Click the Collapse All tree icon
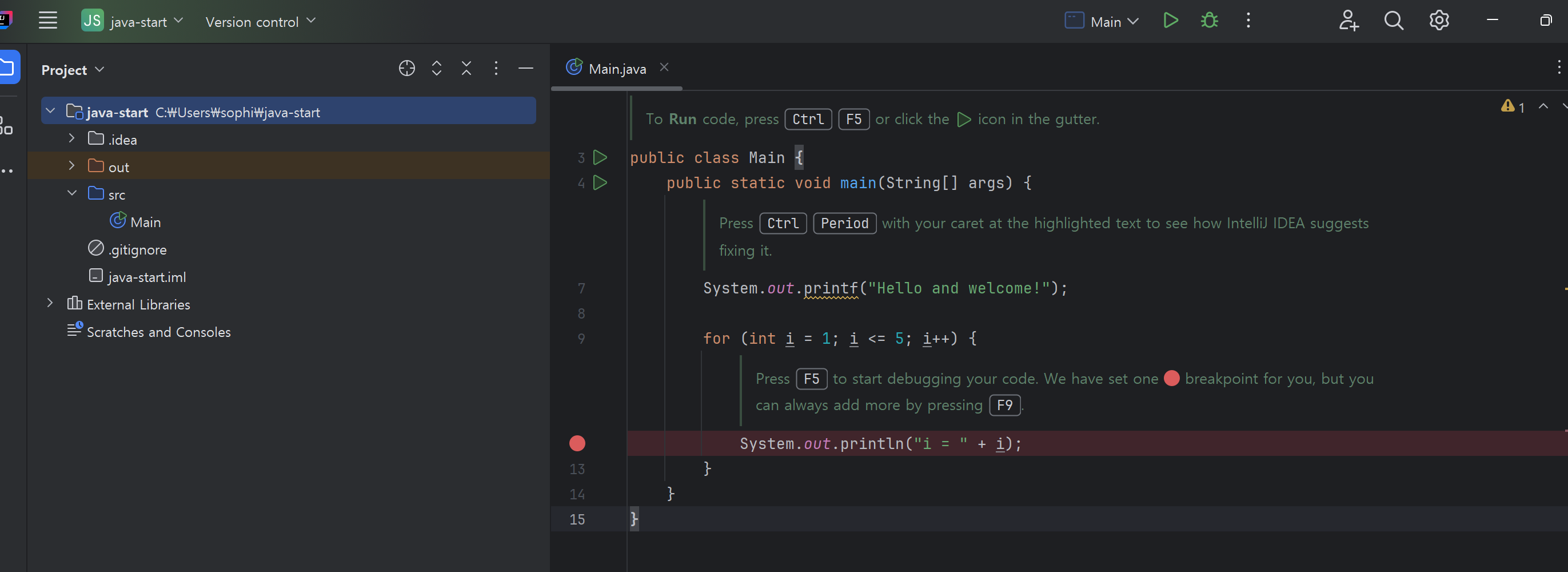The height and width of the screenshot is (572, 1568). (466, 68)
